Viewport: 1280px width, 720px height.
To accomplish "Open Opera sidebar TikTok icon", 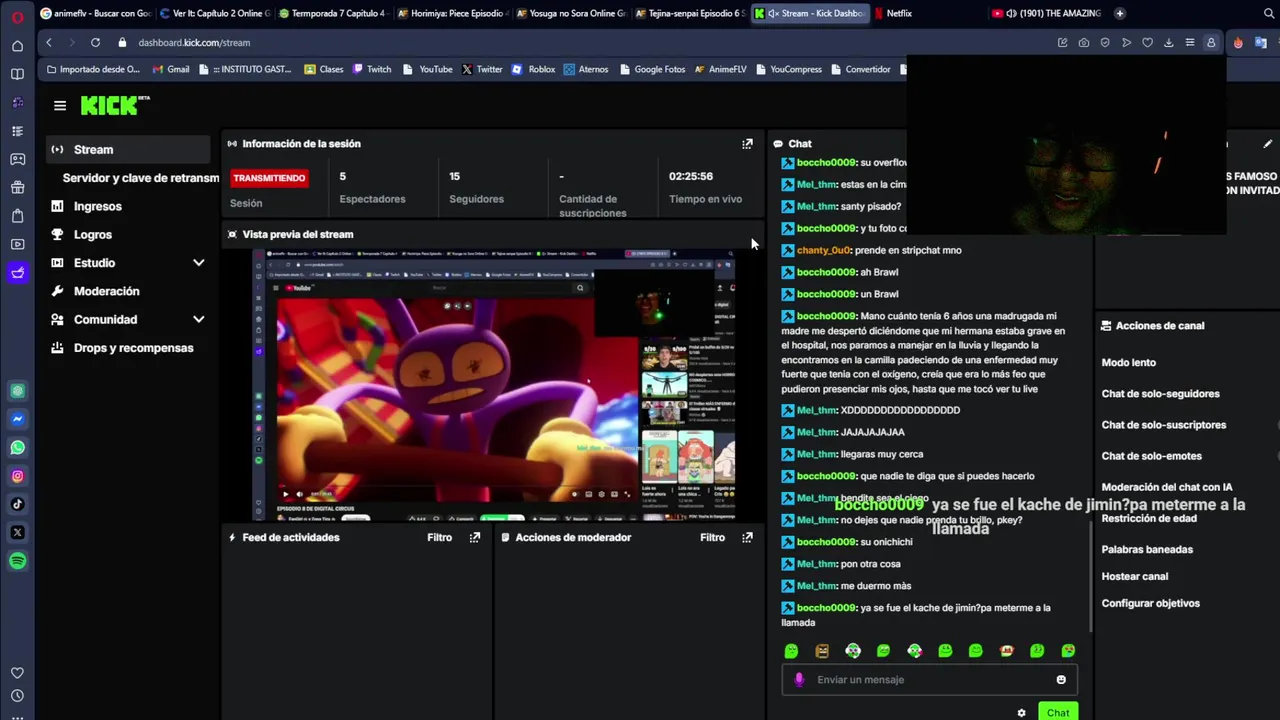I will click(17, 504).
